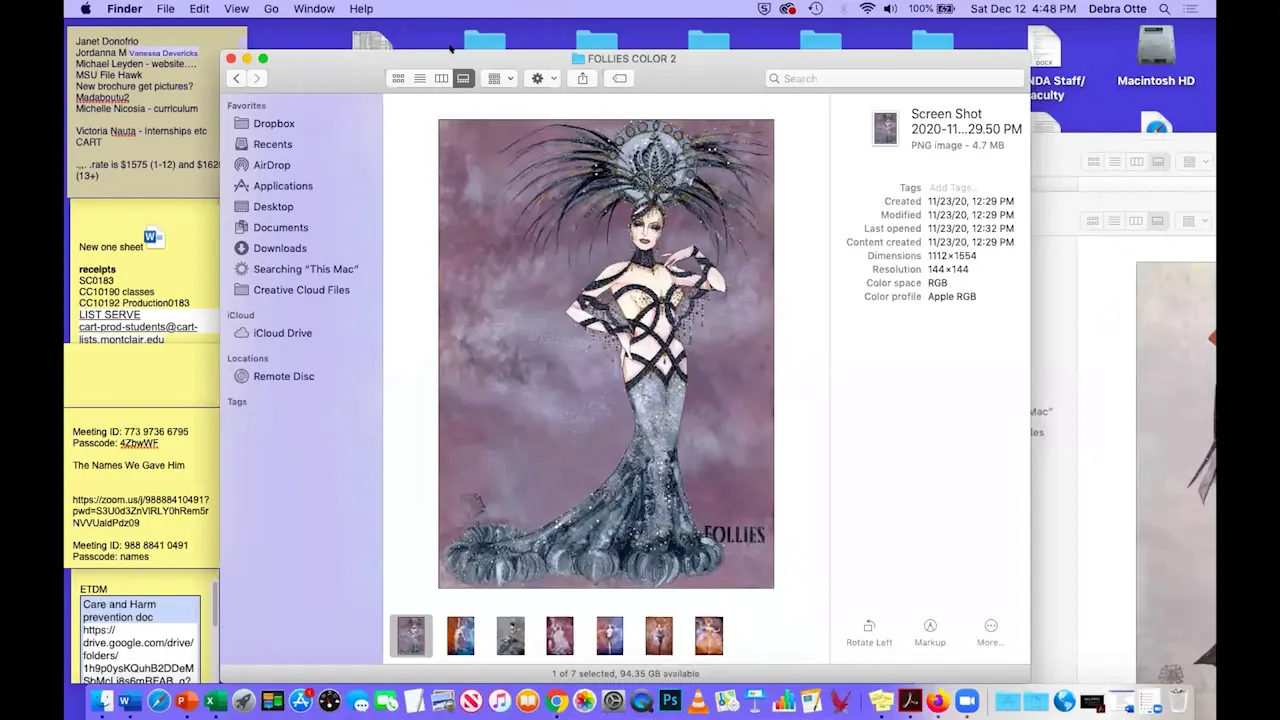1280x720 pixels.
Task: Click the Rotate Left button
Action: (x=869, y=633)
